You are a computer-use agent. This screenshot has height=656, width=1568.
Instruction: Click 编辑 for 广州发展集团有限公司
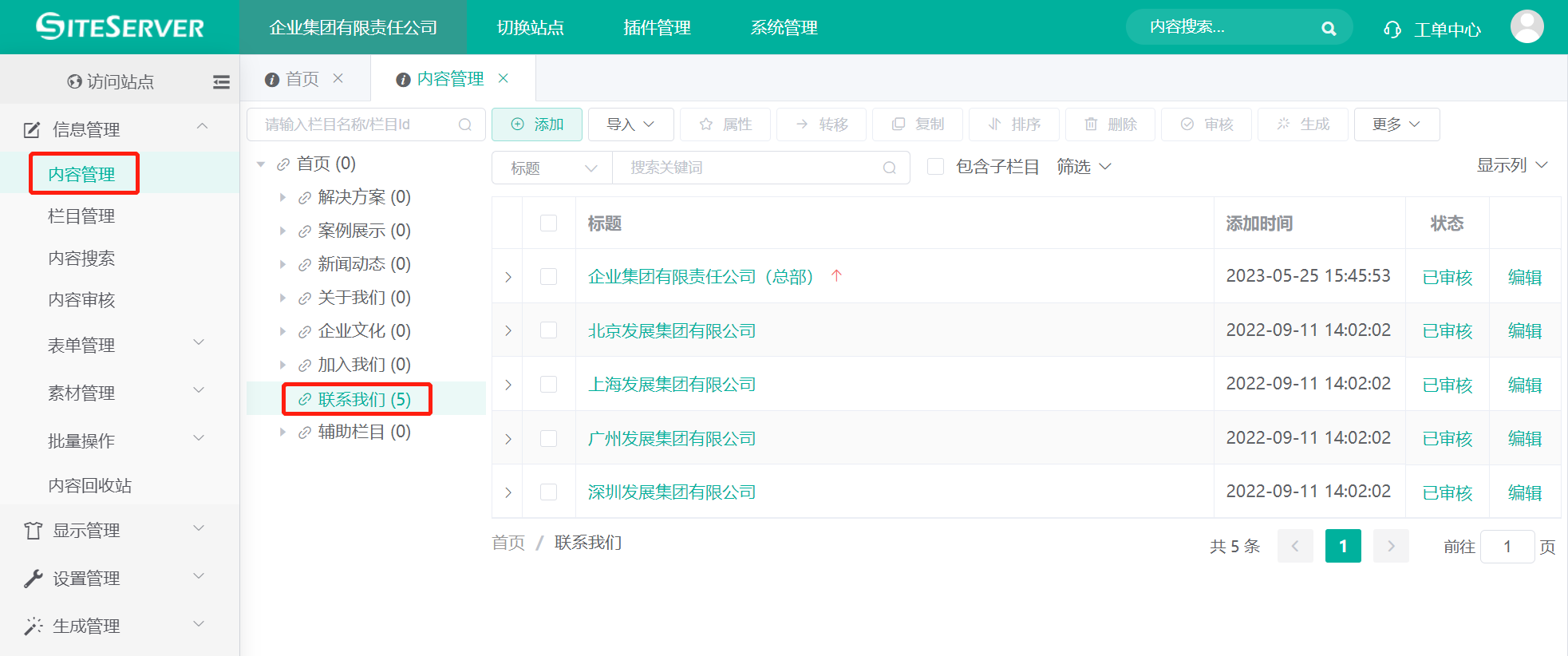[1525, 438]
